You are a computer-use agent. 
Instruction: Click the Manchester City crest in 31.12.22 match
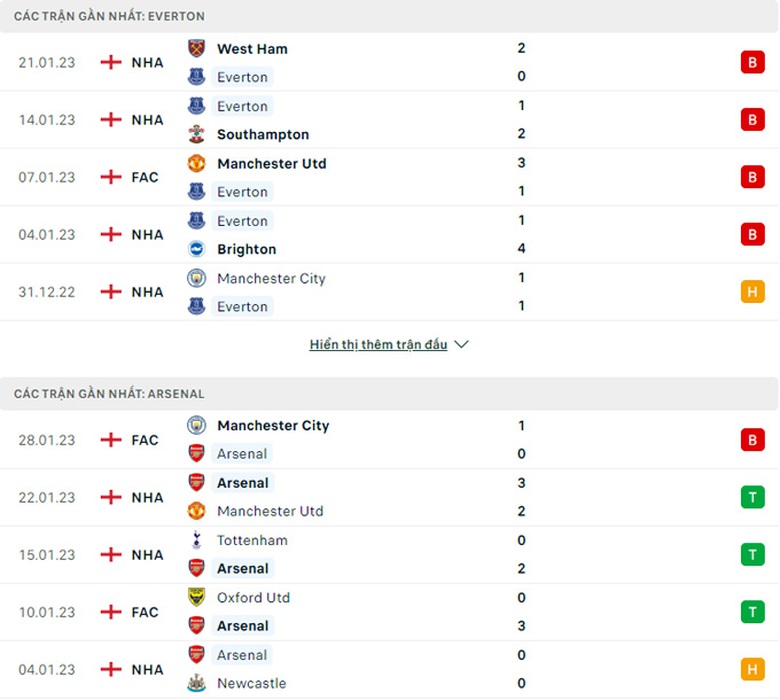(x=196, y=278)
